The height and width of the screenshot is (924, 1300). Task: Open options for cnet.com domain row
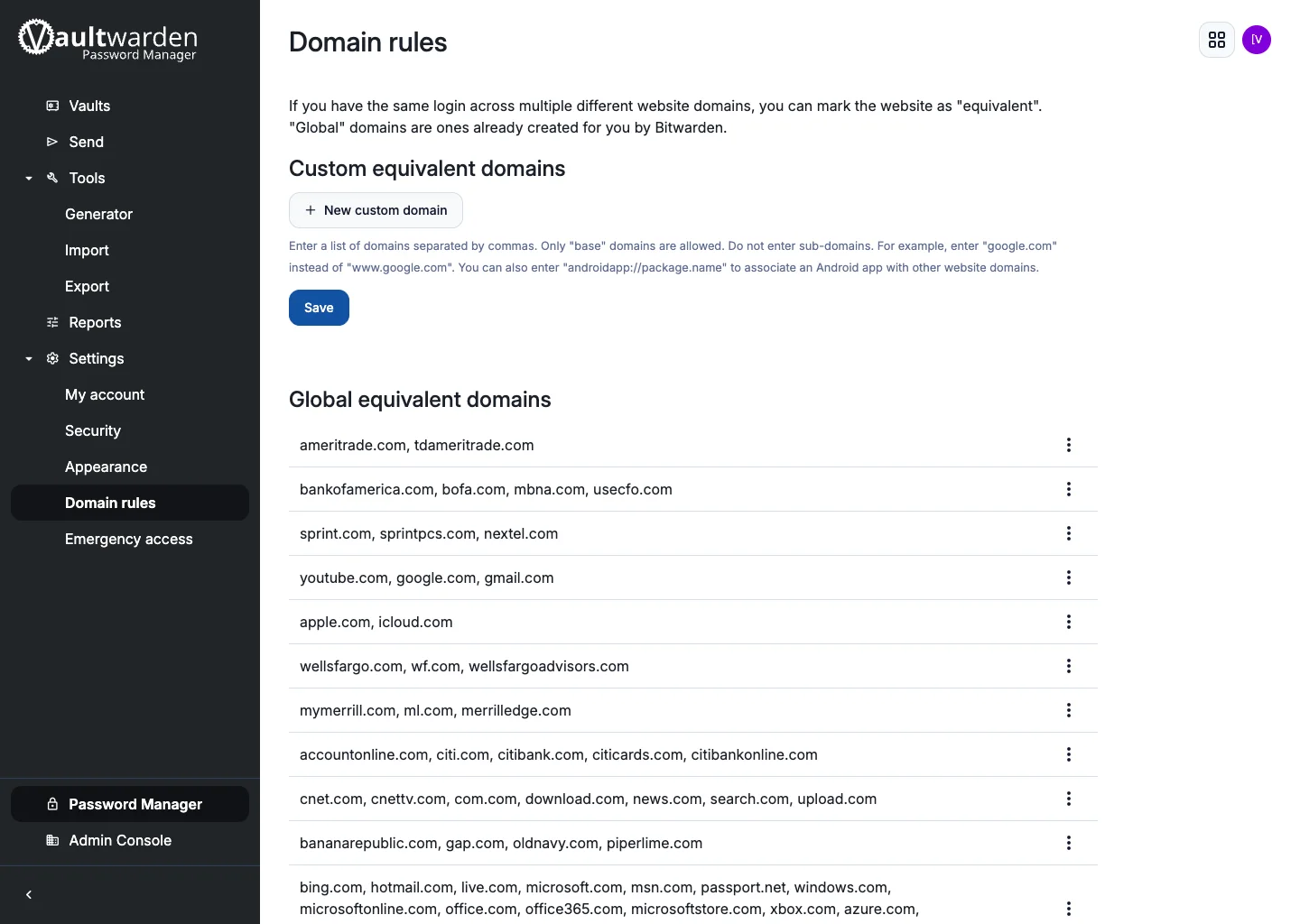[x=1069, y=799]
